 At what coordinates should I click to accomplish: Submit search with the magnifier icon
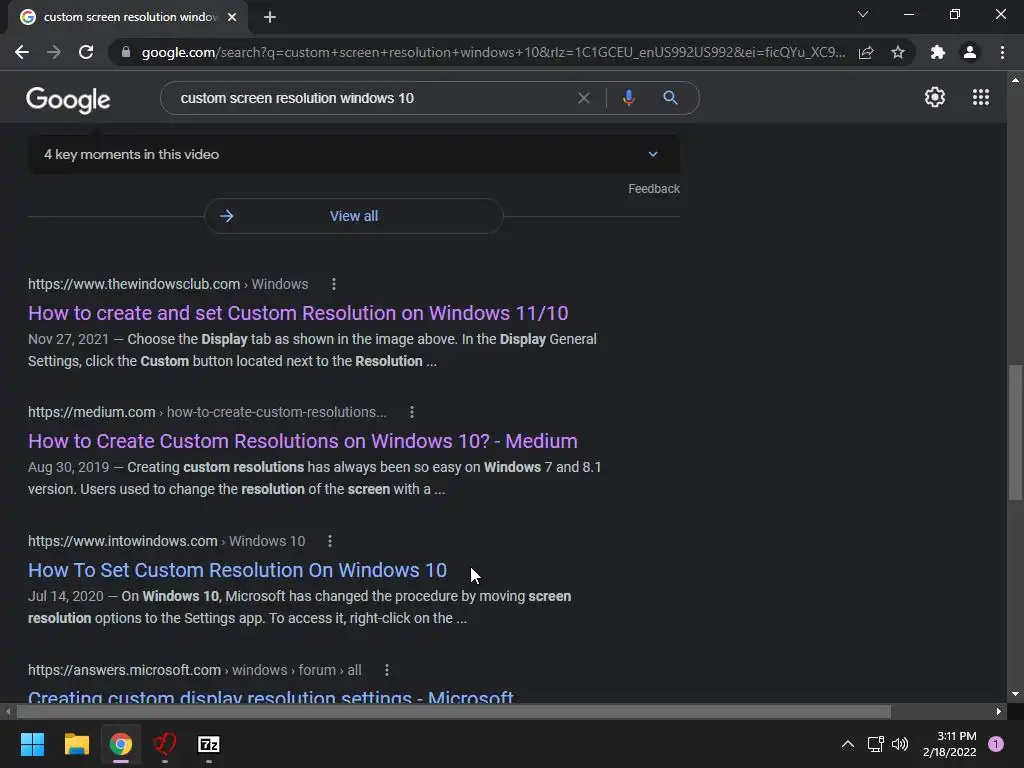(670, 98)
